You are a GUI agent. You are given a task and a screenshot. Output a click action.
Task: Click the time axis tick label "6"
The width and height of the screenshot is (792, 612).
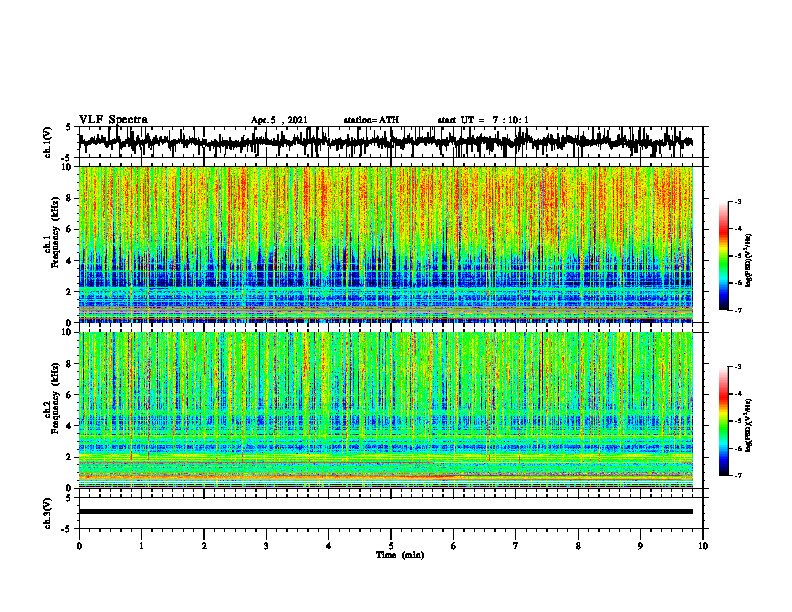pyautogui.click(x=454, y=546)
